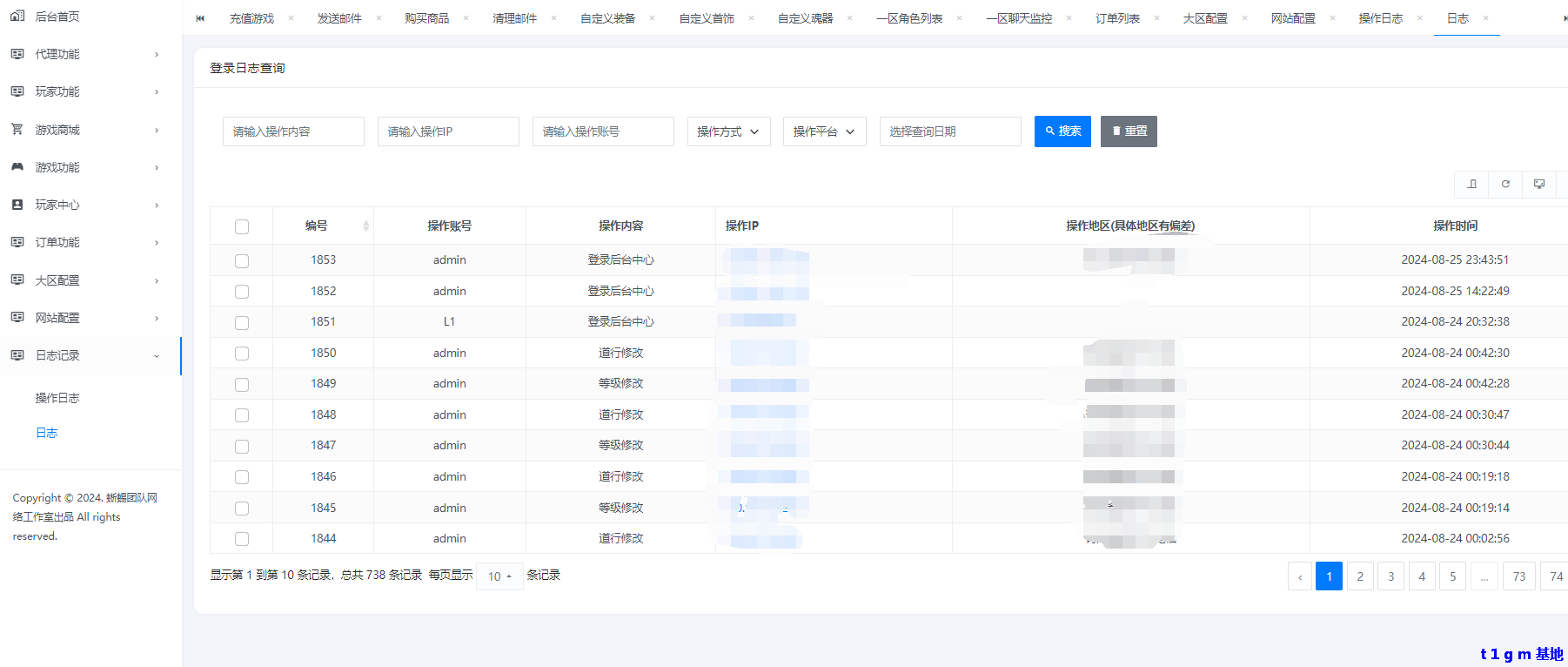Click the 大区配置 sidebar icon
The width and height of the screenshot is (1568, 667).
click(17, 280)
